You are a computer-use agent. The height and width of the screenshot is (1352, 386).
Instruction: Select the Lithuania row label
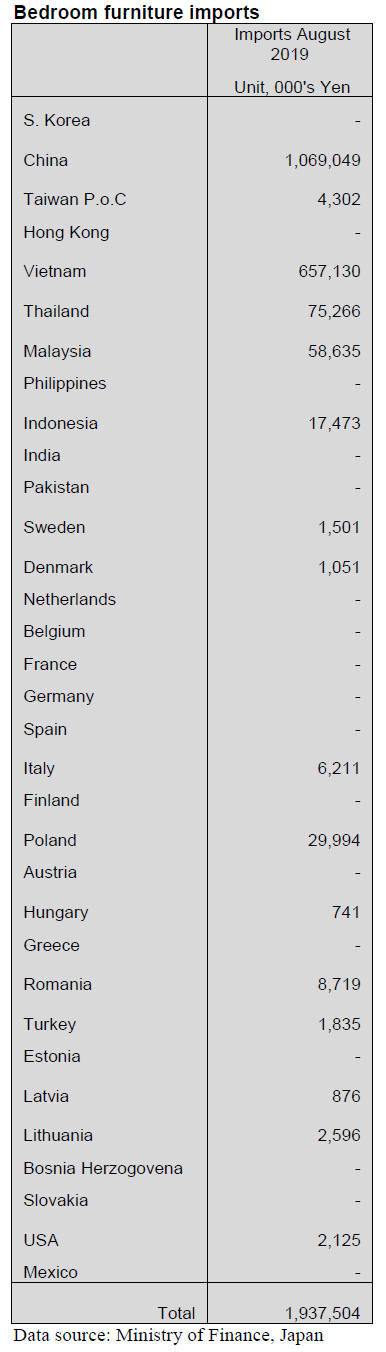point(58,1136)
